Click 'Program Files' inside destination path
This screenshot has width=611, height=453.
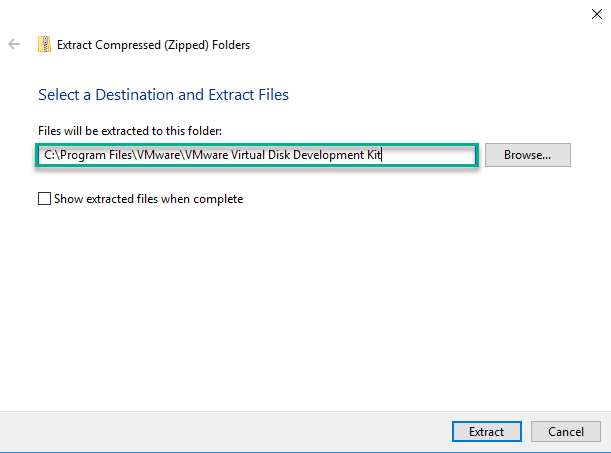96,155
